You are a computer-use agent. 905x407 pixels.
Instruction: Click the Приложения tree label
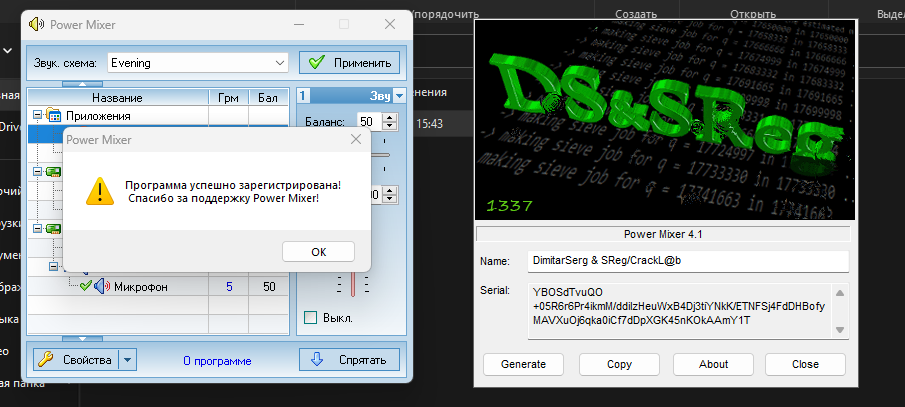click(x=98, y=115)
